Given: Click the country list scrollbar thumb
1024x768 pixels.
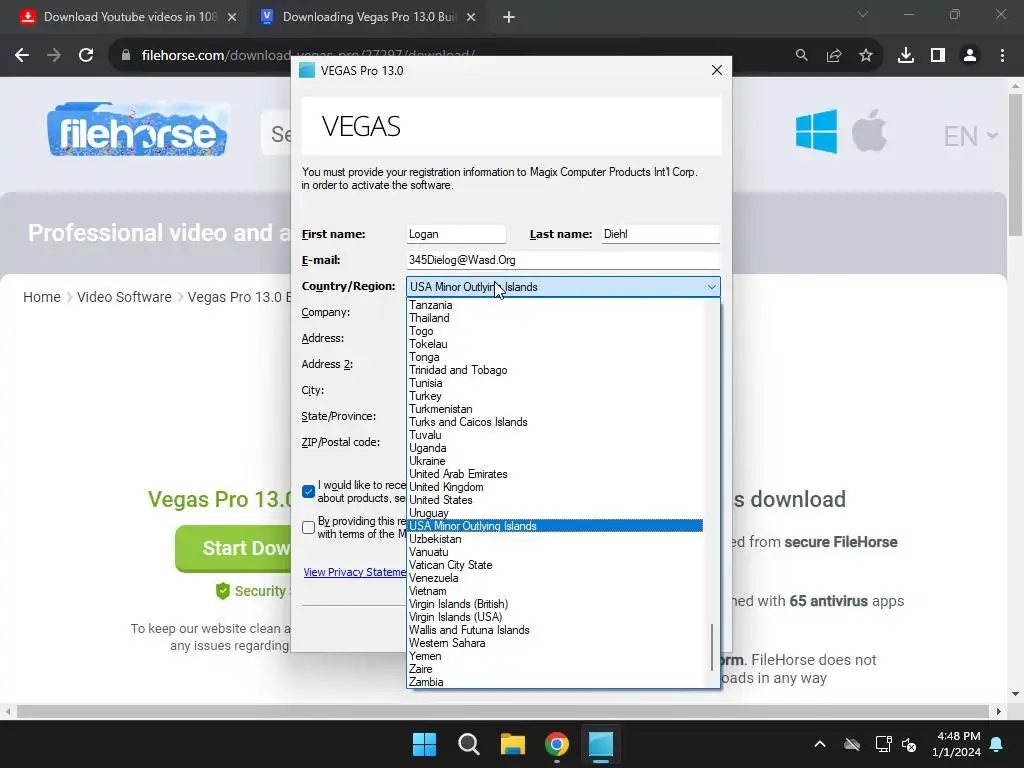Looking at the screenshot, I should coord(711,648).
